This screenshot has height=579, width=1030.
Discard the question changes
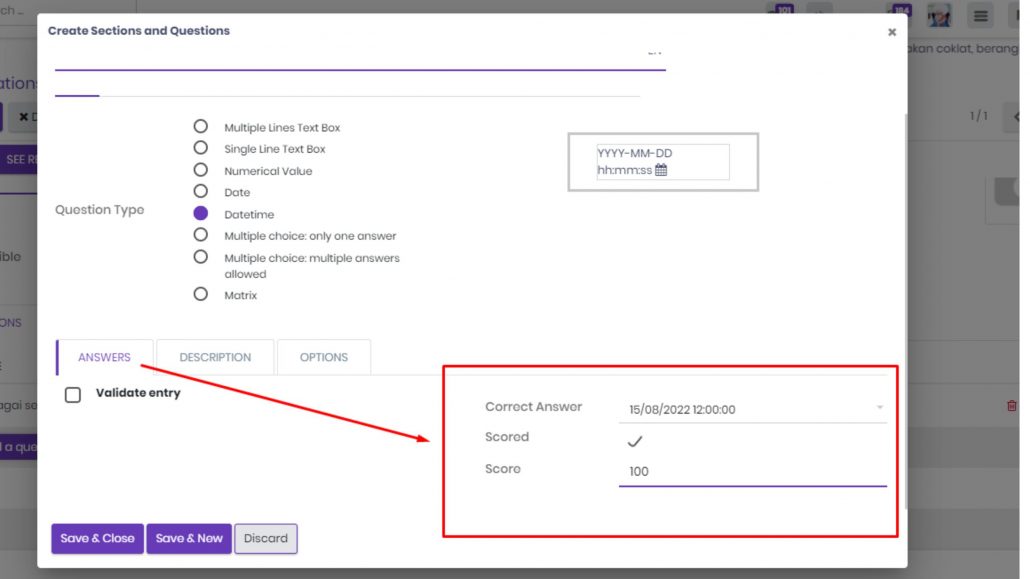click(x=266, y=538)
